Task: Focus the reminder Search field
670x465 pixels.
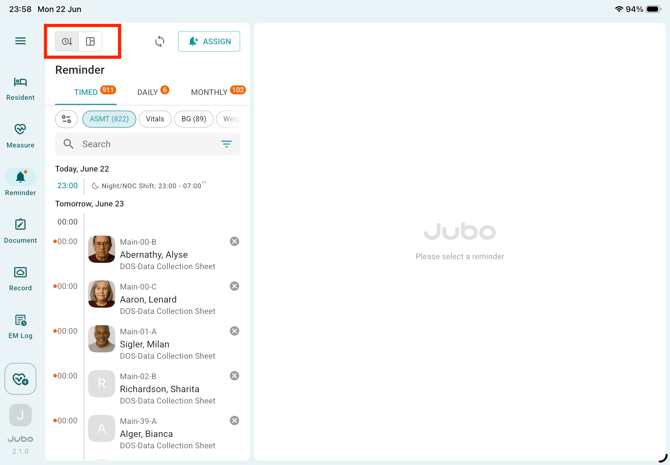Action: coord(147,144)
